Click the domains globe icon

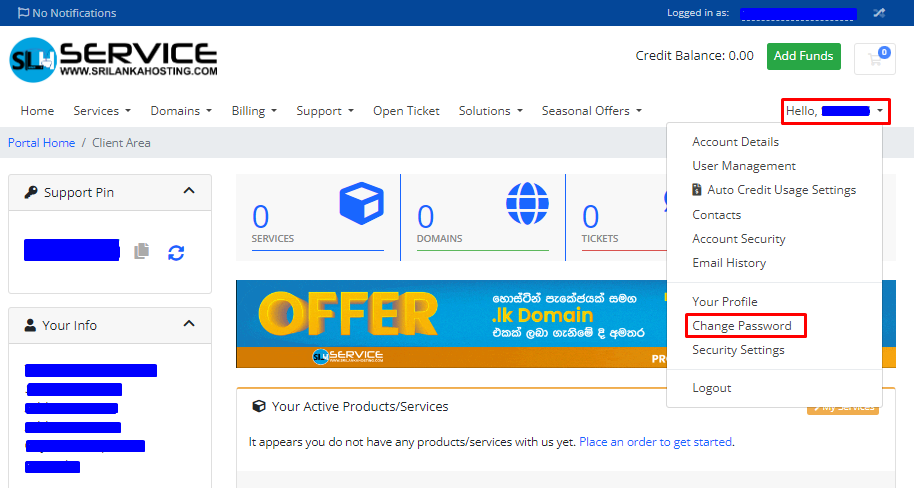(x=527, y=204)
